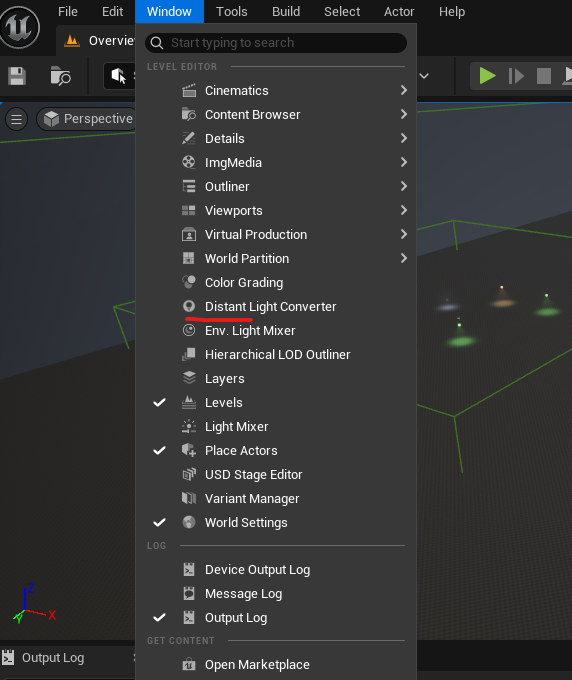Viewport: 572px width, 680px height.
Task: Open the toolbar dropdown chevron beside menu
Action: pyautogui.click(x=424, y=76)
